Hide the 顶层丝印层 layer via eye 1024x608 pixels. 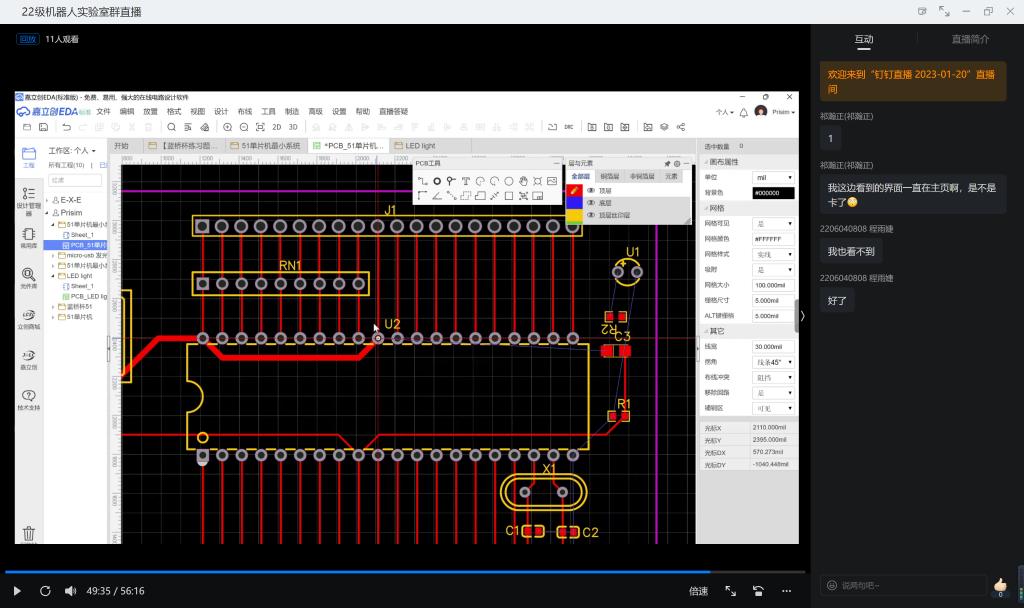coord(591,215)
